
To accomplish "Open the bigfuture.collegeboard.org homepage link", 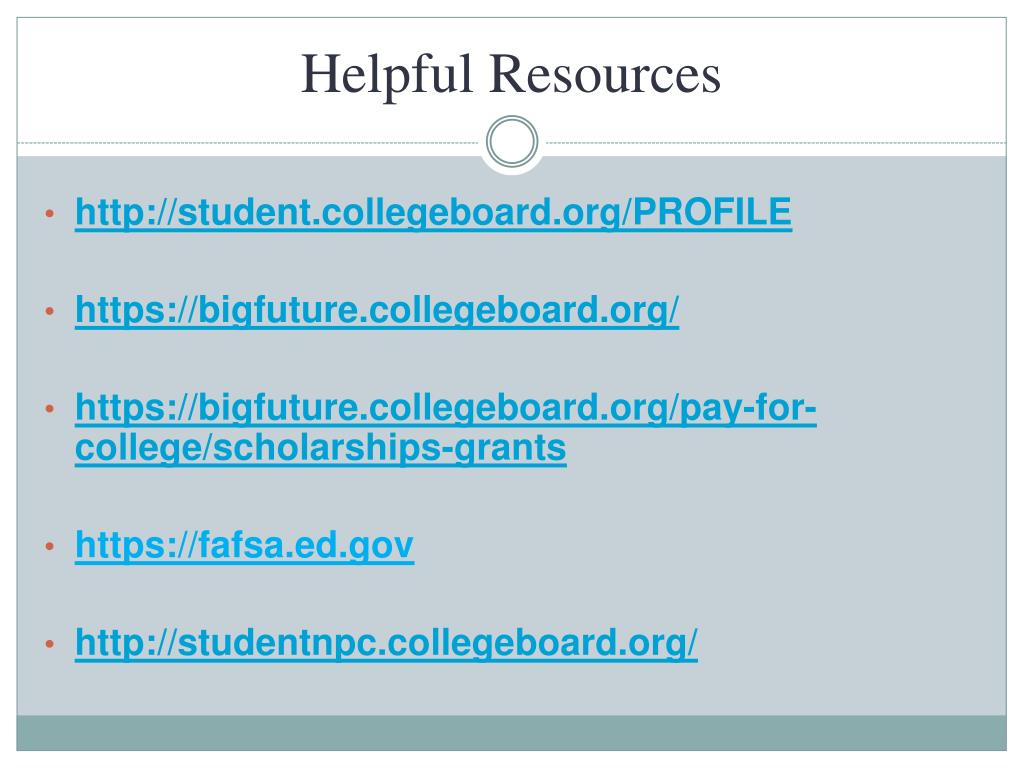I will [377, 310].
